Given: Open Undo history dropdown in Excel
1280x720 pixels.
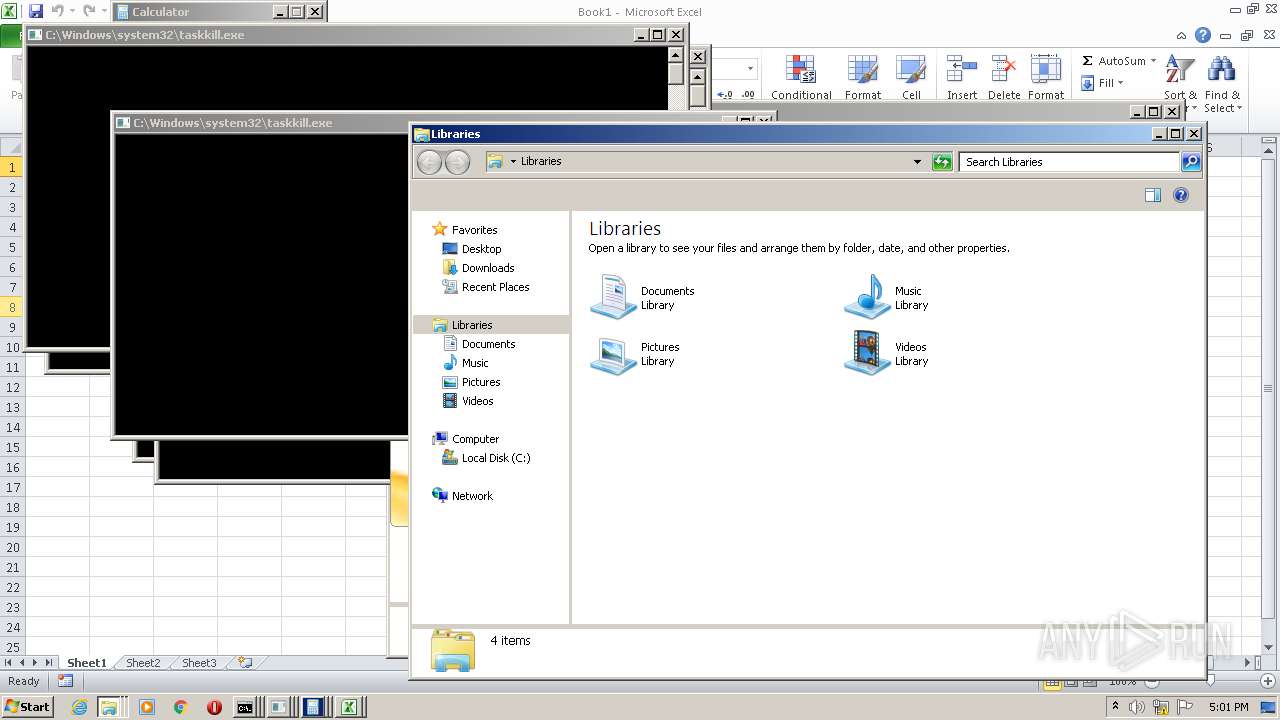Looking at the screenshot, I should click(72, 11).
